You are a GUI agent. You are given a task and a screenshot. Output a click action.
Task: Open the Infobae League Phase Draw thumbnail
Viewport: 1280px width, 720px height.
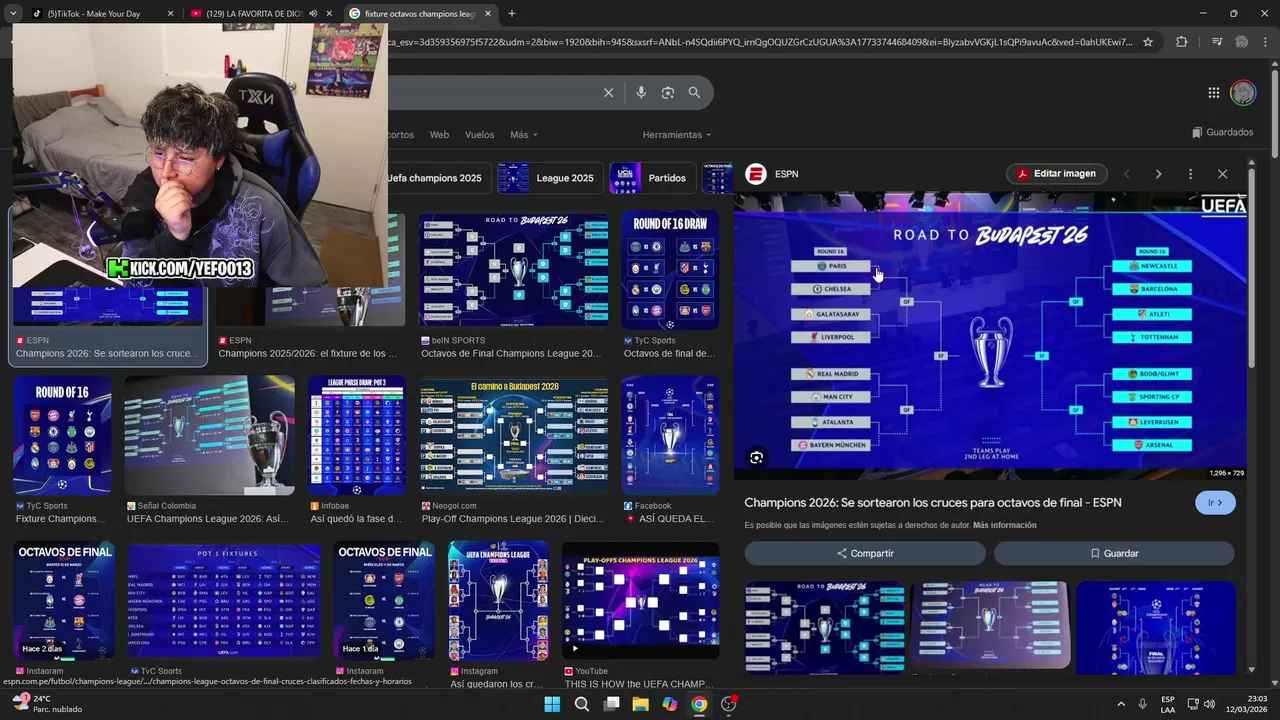(357, 436)
